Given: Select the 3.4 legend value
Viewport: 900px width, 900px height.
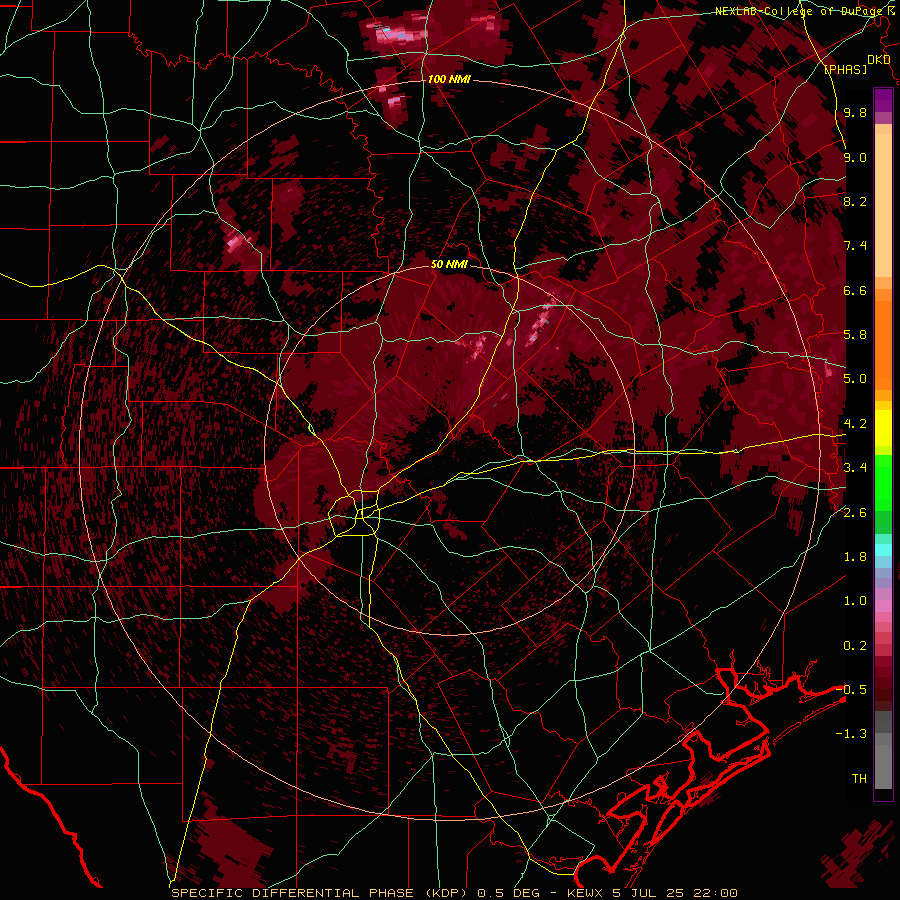Looking at the screenshot, I should pyautogui.click(x=855, y=468).
